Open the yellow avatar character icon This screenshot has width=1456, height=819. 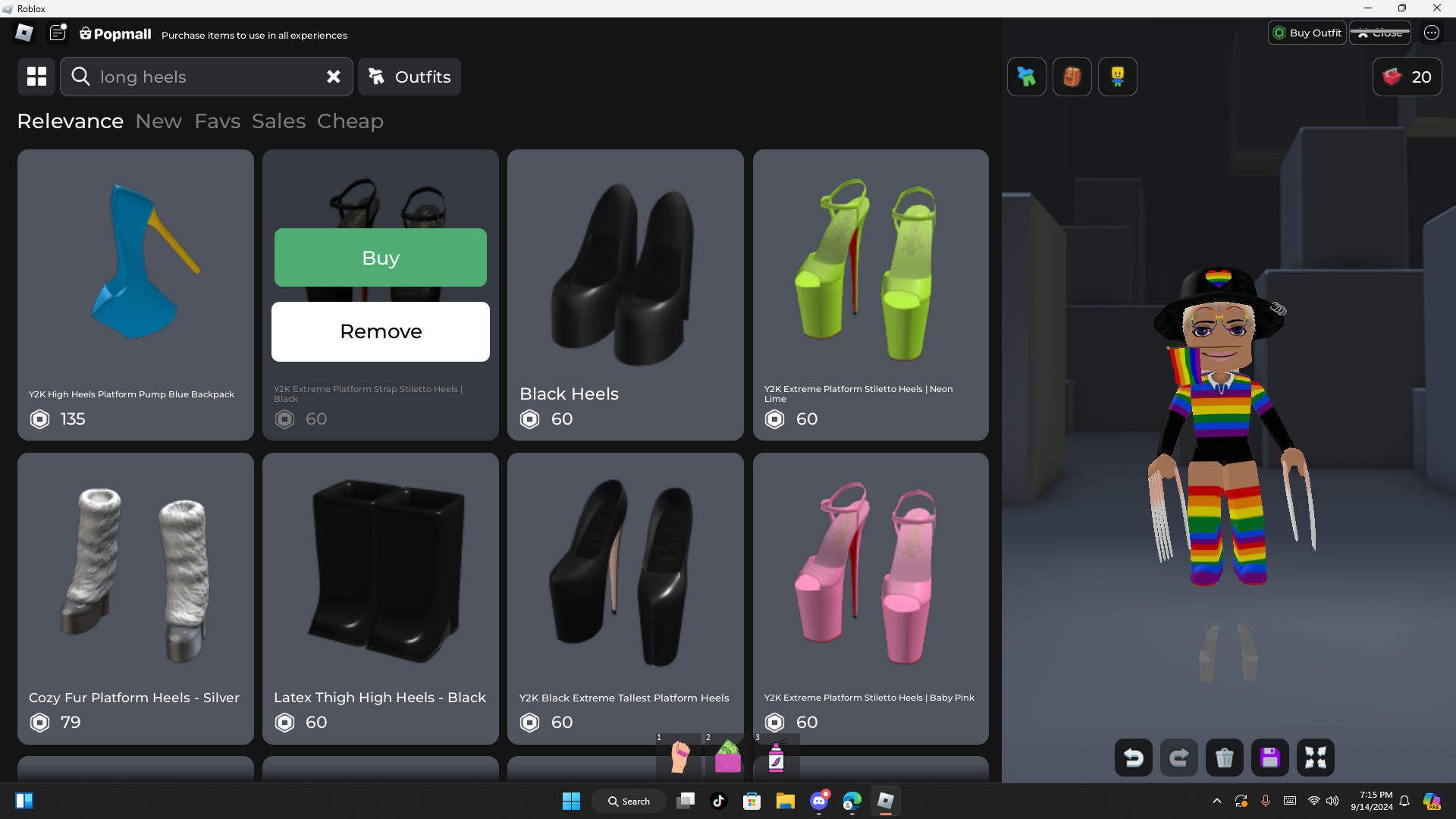pos(1117,77)
